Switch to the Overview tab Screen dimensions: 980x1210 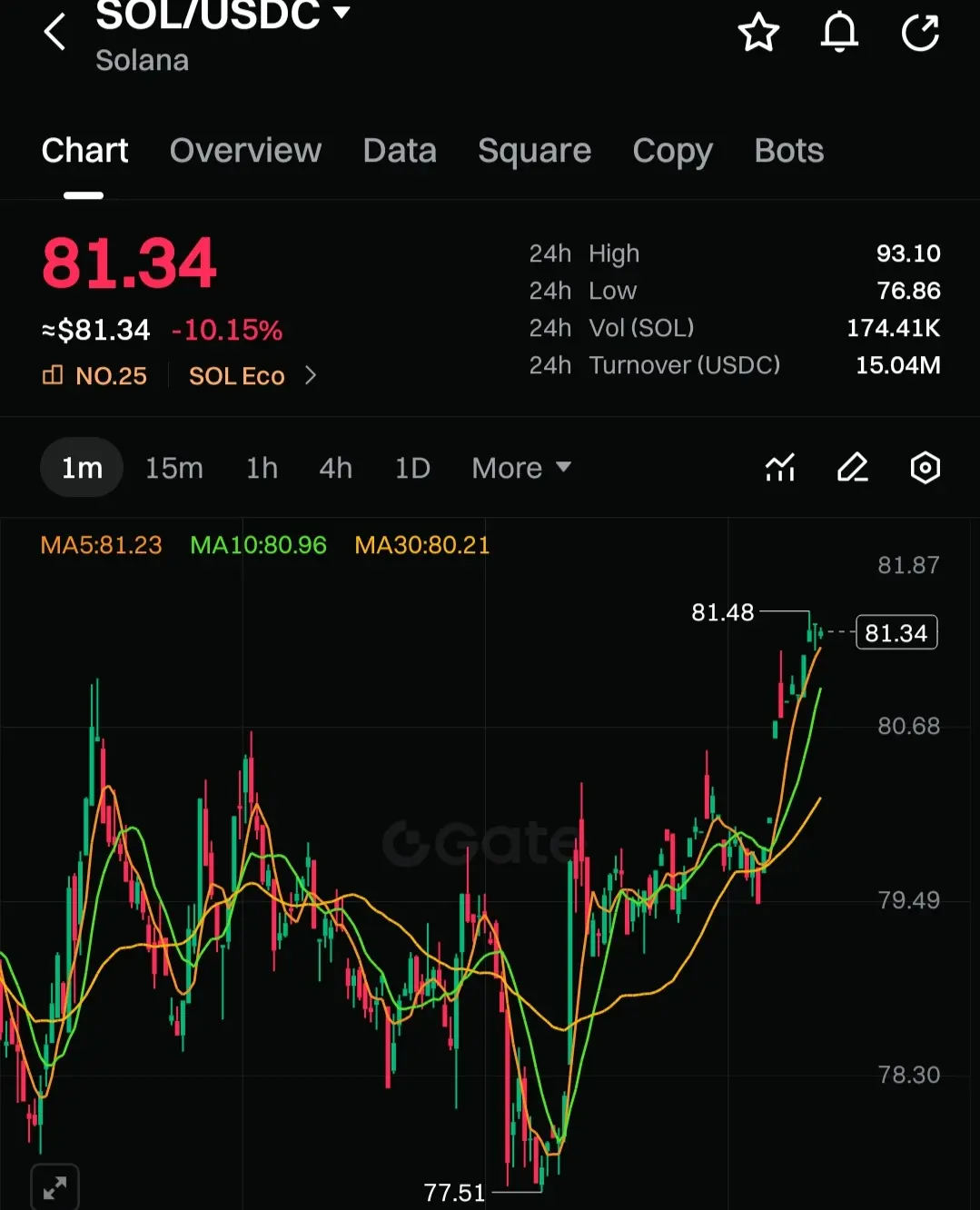(x=245, y=151)
